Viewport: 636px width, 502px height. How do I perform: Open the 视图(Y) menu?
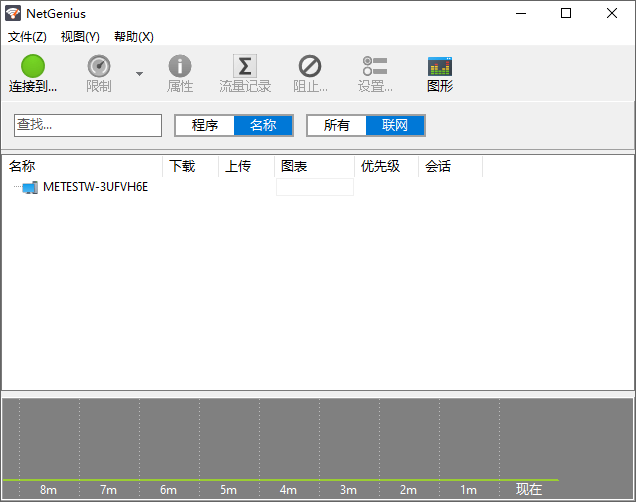point(80,37)
